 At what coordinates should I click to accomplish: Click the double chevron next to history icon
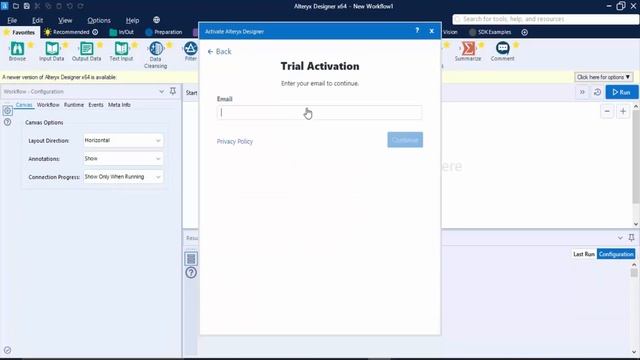click(582, 92)
